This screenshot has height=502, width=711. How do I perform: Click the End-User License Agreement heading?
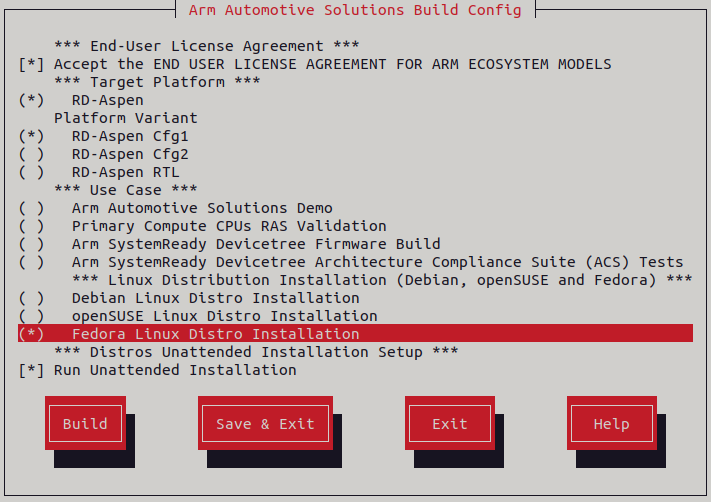207,46
